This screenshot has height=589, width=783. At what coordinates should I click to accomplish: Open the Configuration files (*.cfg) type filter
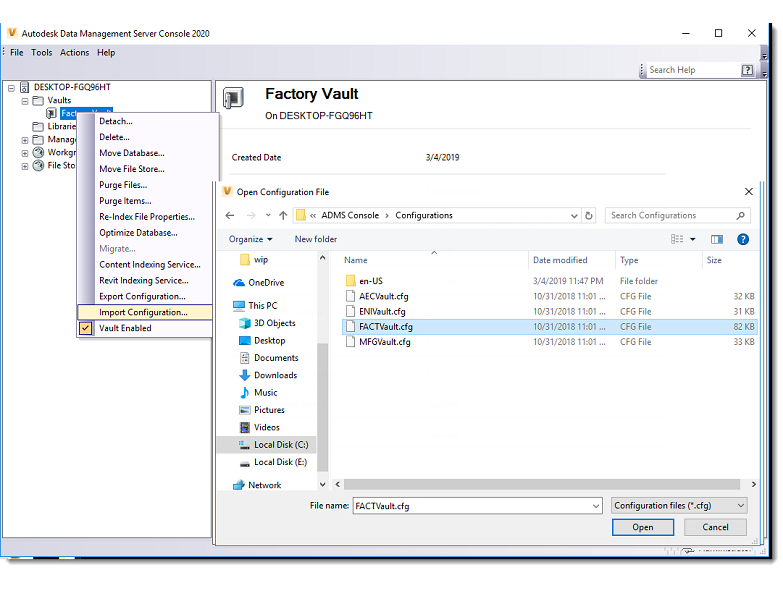679,506
